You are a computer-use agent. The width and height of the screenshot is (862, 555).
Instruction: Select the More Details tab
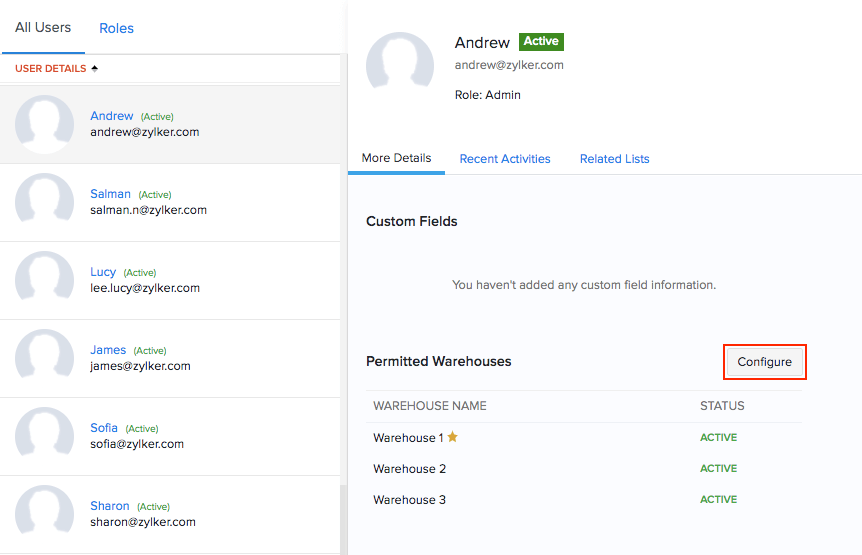pos(396,158)
